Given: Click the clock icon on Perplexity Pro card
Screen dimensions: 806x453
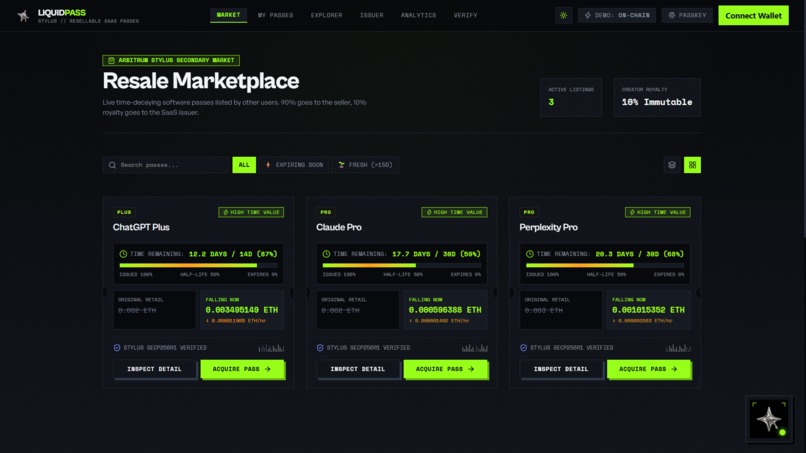Looking at the screenshot, I should coord(529,254).
